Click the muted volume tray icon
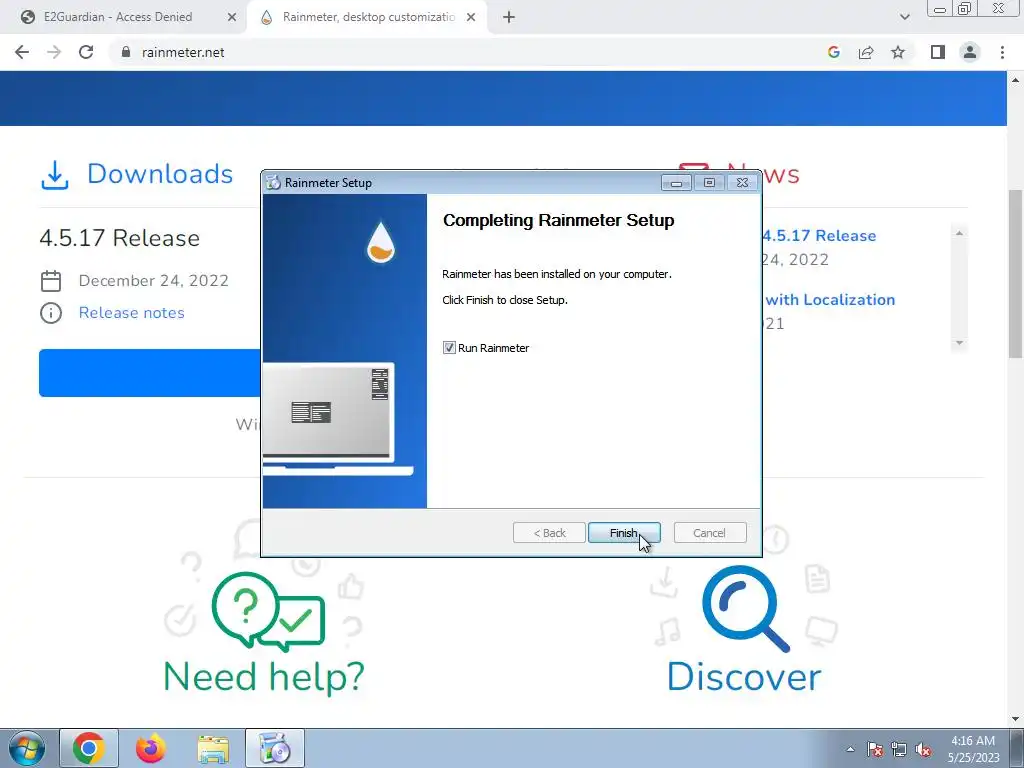This screenshot has height=768, width=1024. pyautogui.click(x=923, y=749)
